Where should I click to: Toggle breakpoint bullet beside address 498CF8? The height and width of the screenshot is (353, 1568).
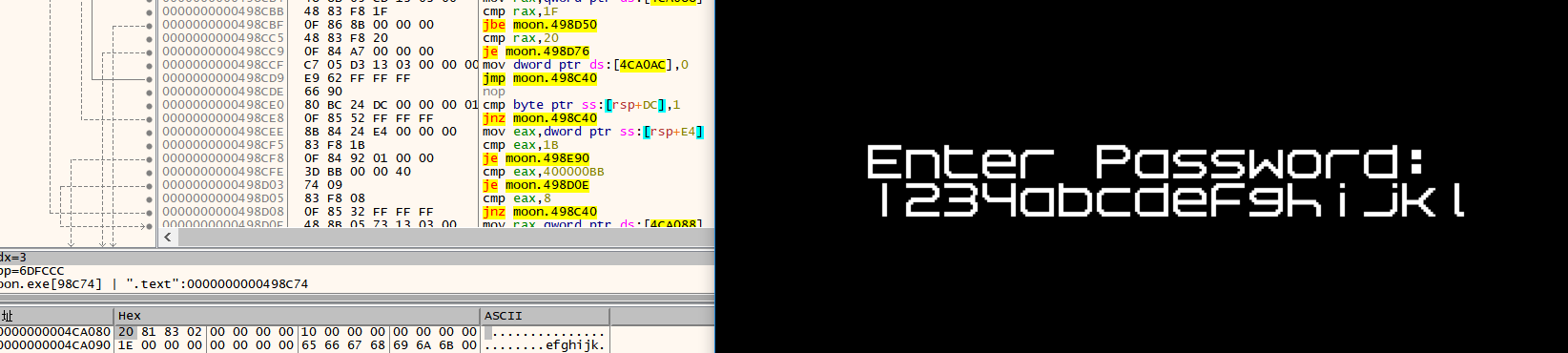149,158
